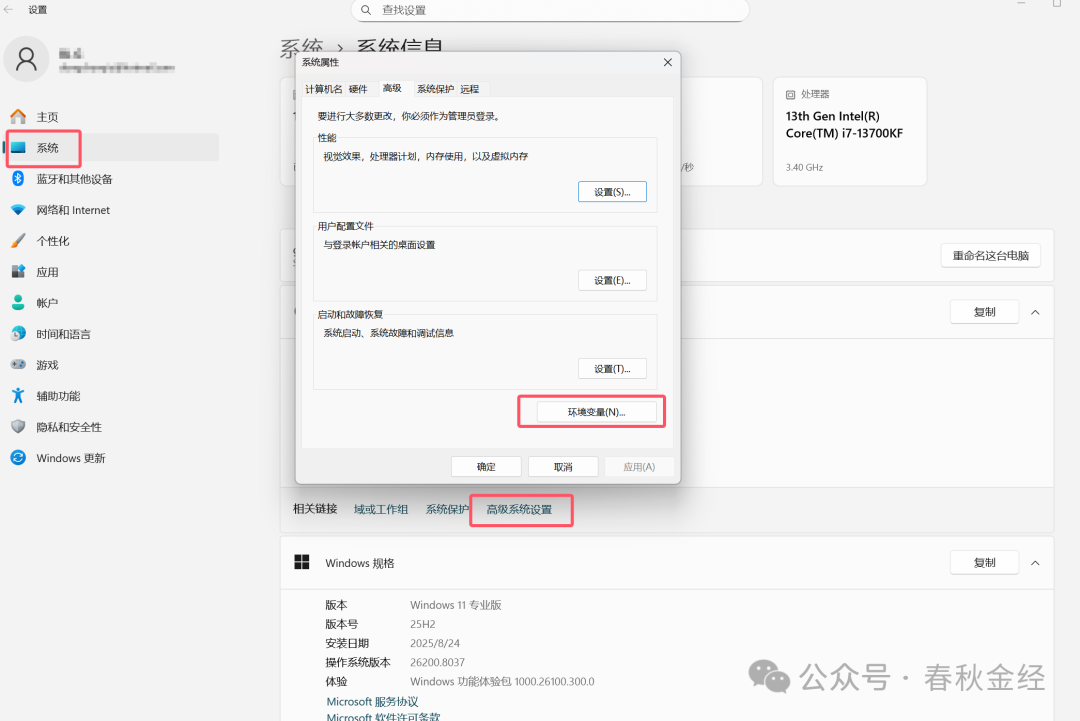Open Windows Update (Windows 更新) icon

18,458
